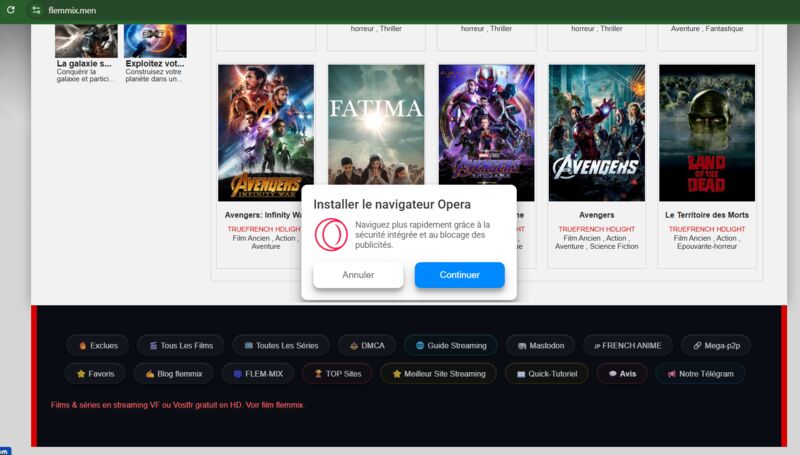Click "Aventure , Science Fiction" genre text
The image size is (800, 455).
(596, 246)
